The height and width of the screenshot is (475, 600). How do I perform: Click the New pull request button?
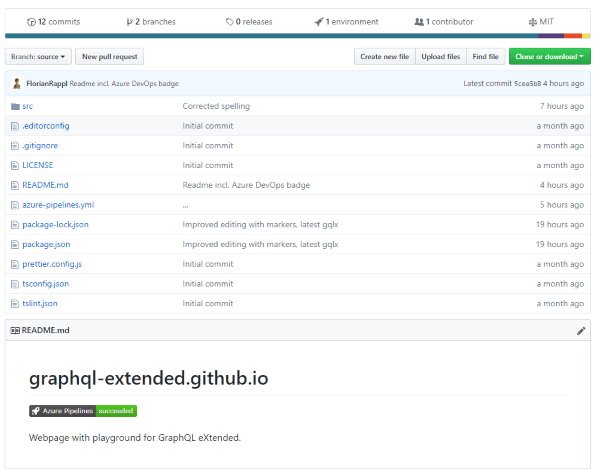click(x=109, y=57)
